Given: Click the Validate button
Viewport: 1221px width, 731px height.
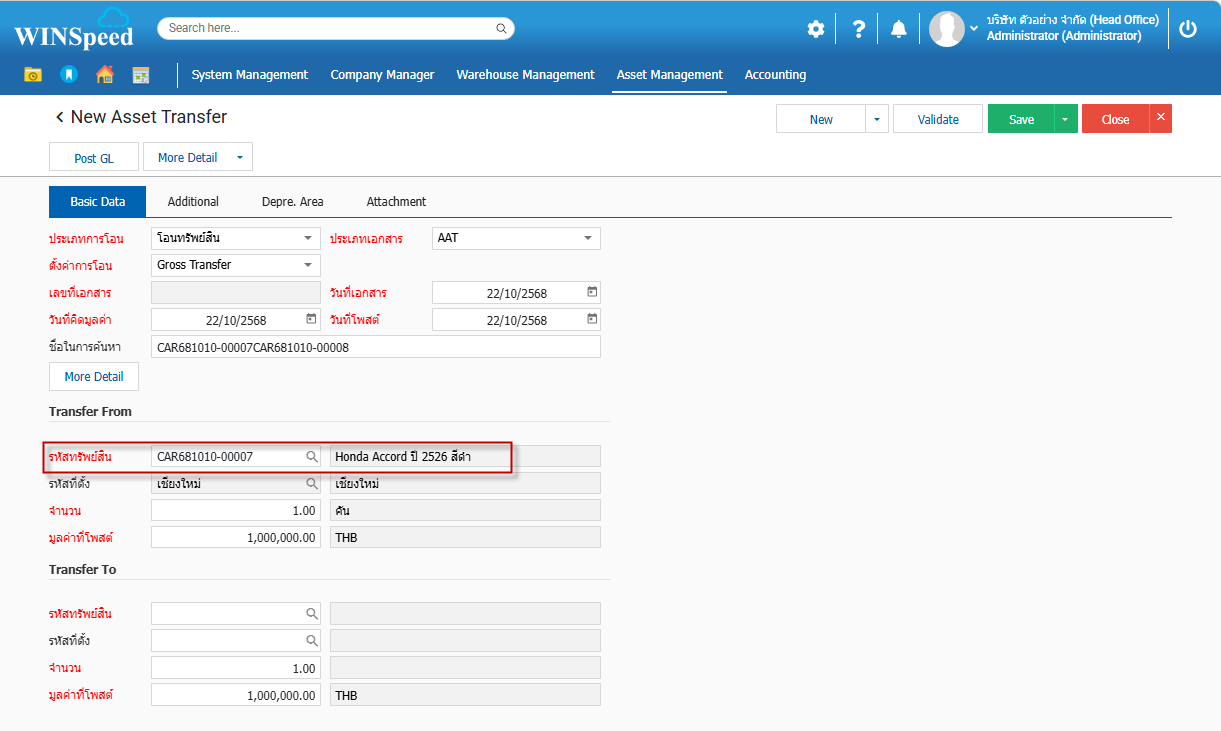Looking at the screenshot, I should coord(938,119).
